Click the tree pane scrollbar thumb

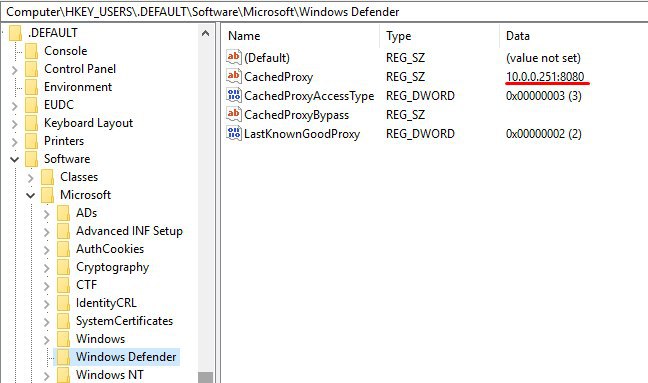tap(205, 377)
